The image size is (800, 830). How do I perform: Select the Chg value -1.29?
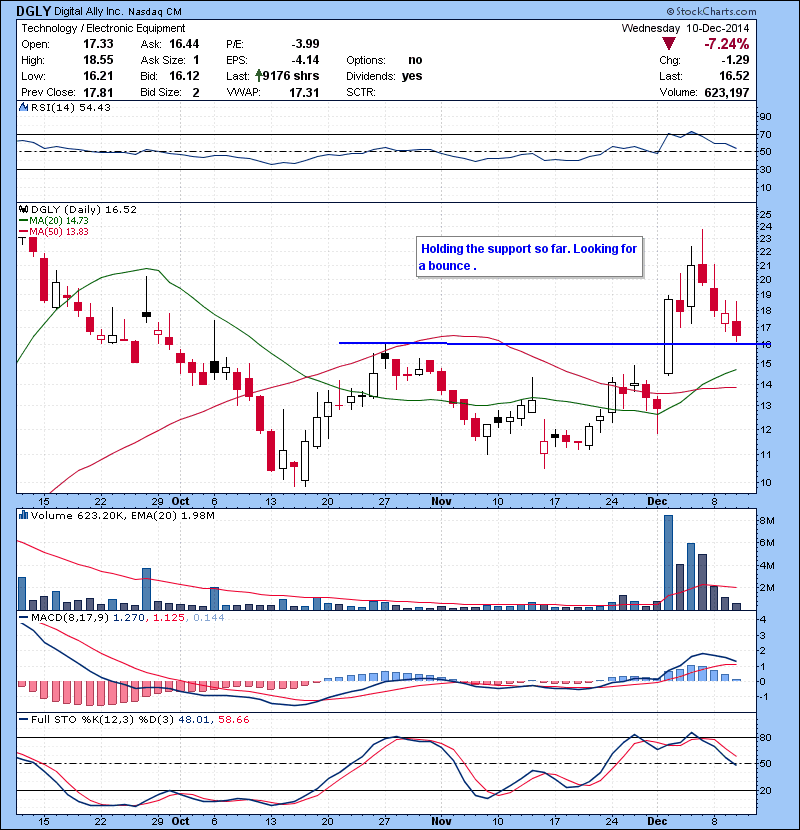(x=735, y=60)
